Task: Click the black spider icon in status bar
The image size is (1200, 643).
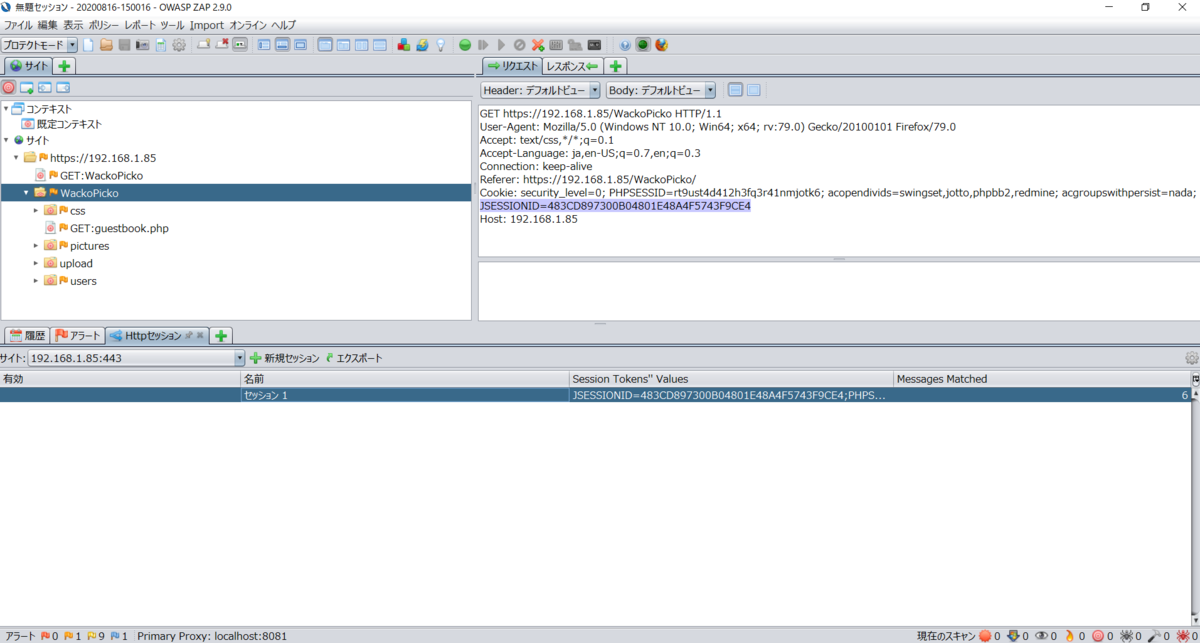Action: point(1126,635)
